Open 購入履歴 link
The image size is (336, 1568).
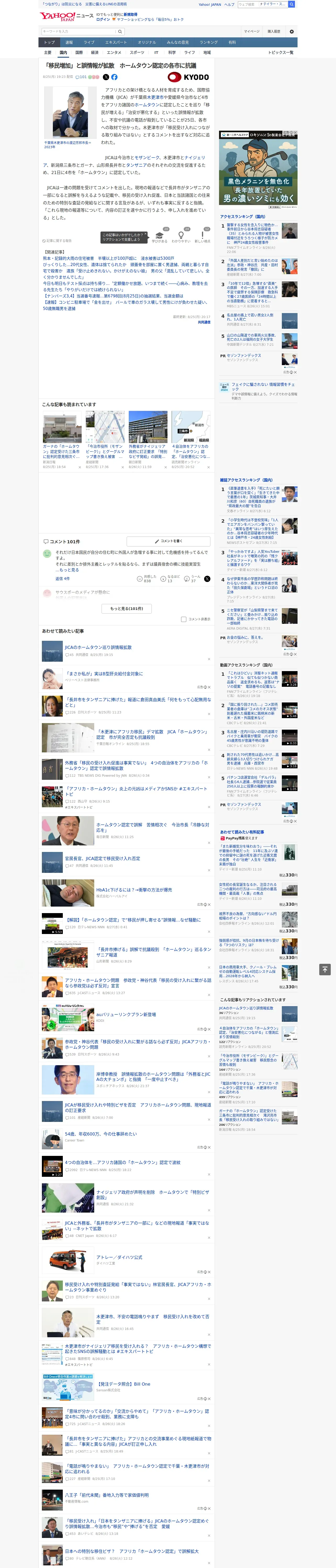tap(274, 31)
